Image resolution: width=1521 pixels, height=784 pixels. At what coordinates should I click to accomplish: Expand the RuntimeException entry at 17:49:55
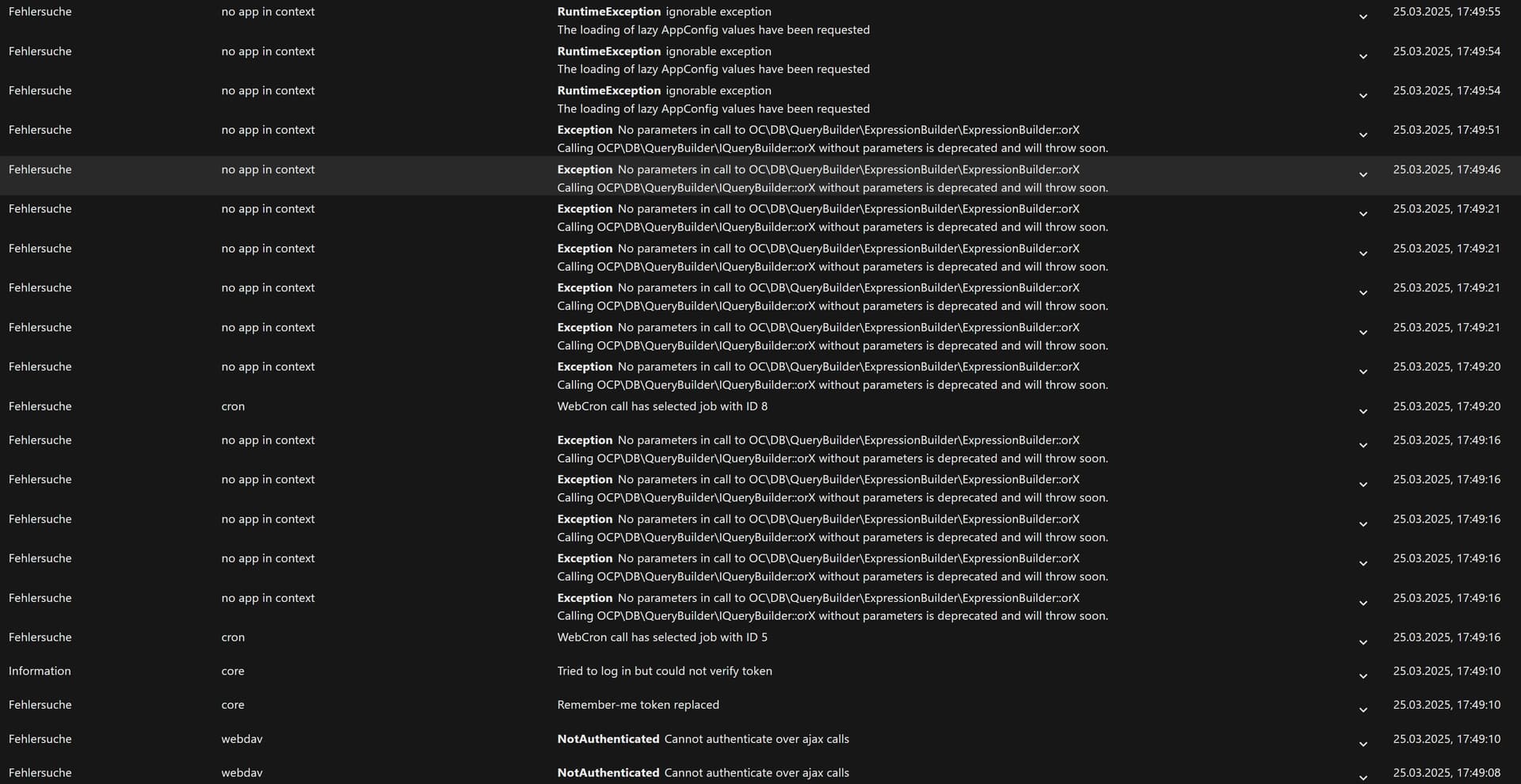pyautogui.click(x=1363, y=17)
